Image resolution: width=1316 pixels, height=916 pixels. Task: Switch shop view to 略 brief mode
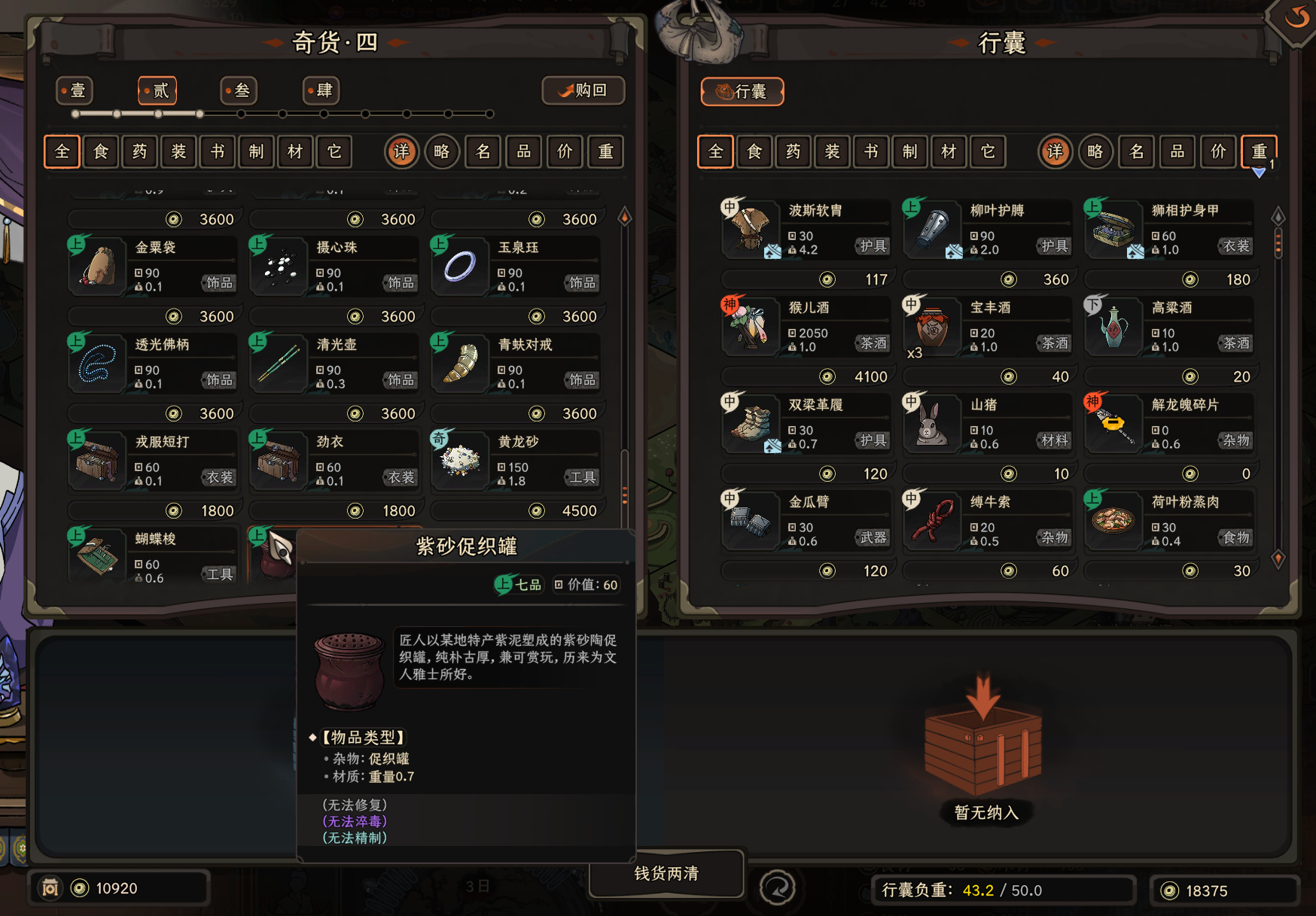(x=442, y=152)
